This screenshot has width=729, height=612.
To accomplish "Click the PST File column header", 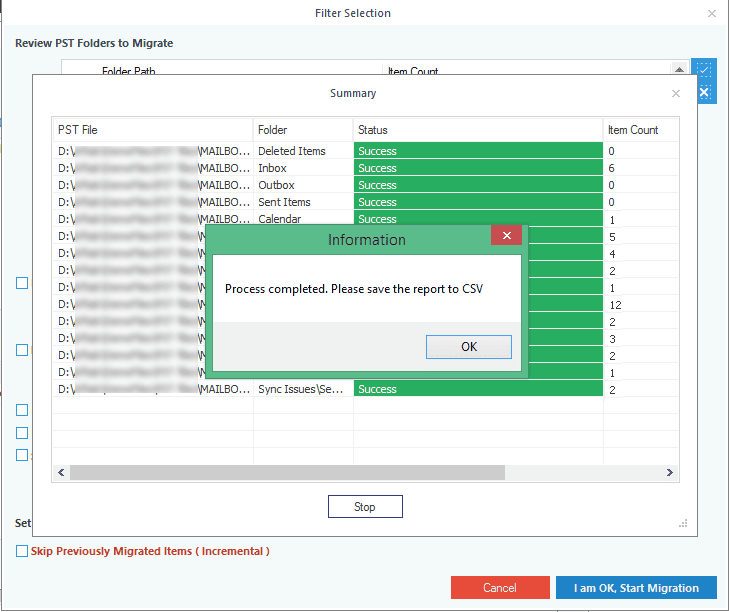I will (x=153, y=130).
